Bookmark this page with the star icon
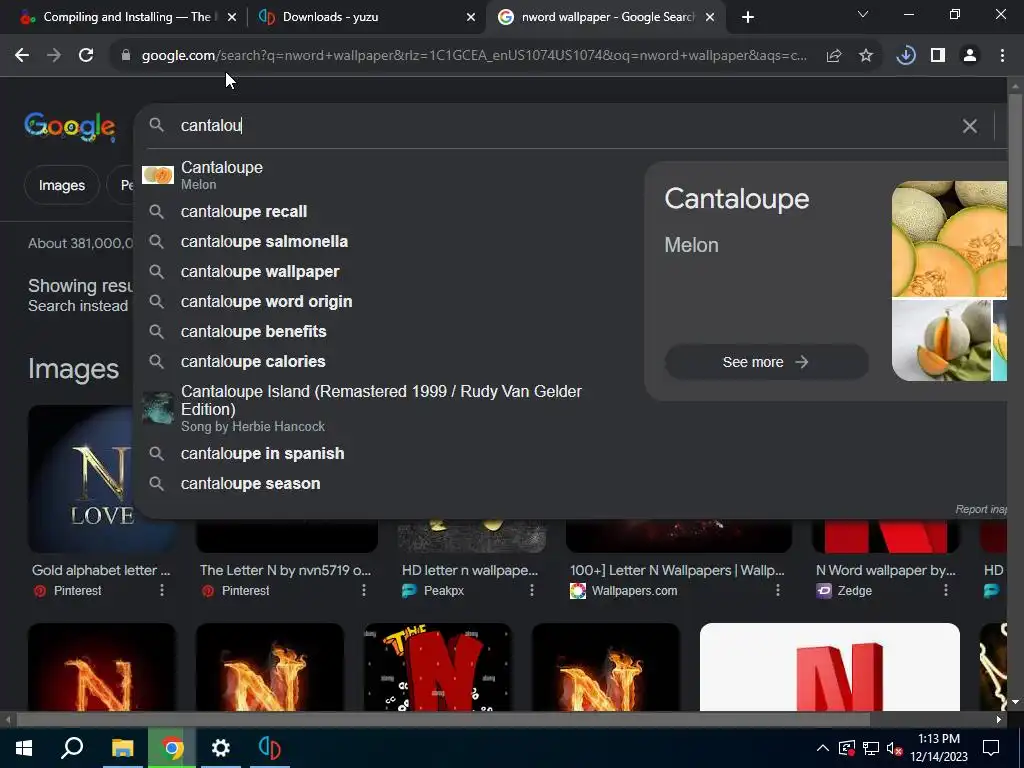 pyautogui.click(x=866, y=56)
